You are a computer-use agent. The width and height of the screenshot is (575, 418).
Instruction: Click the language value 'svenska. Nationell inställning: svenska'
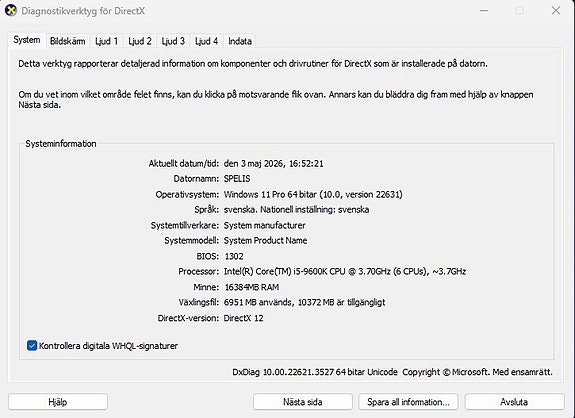(296, 210)
